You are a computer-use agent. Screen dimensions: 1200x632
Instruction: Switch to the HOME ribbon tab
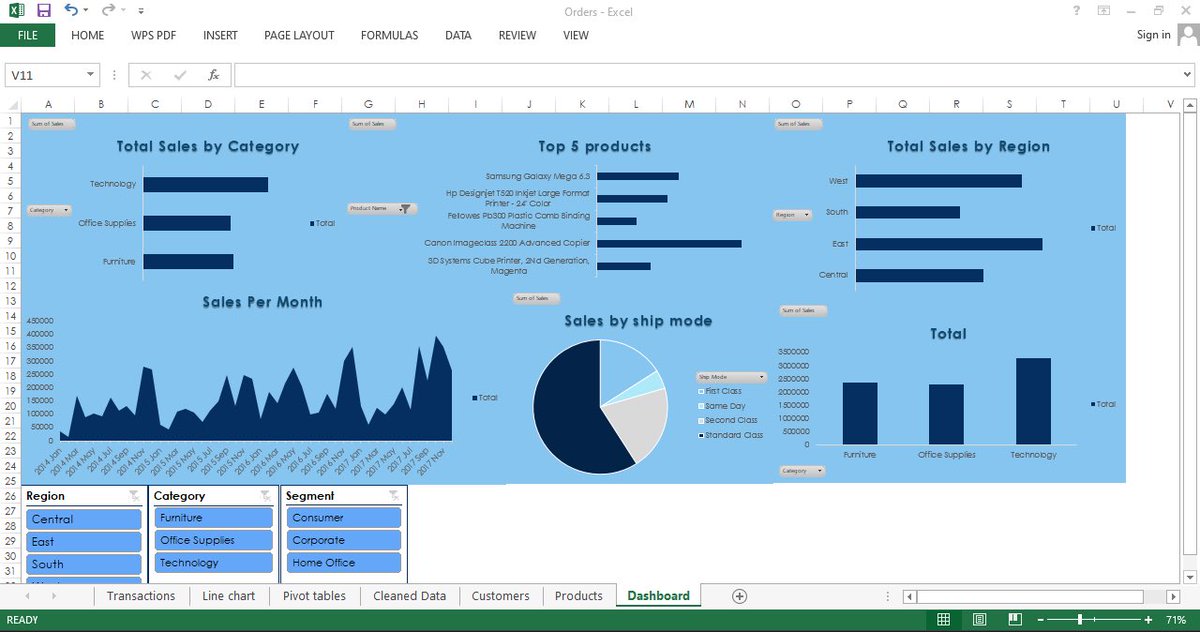(x=88, y=35)
